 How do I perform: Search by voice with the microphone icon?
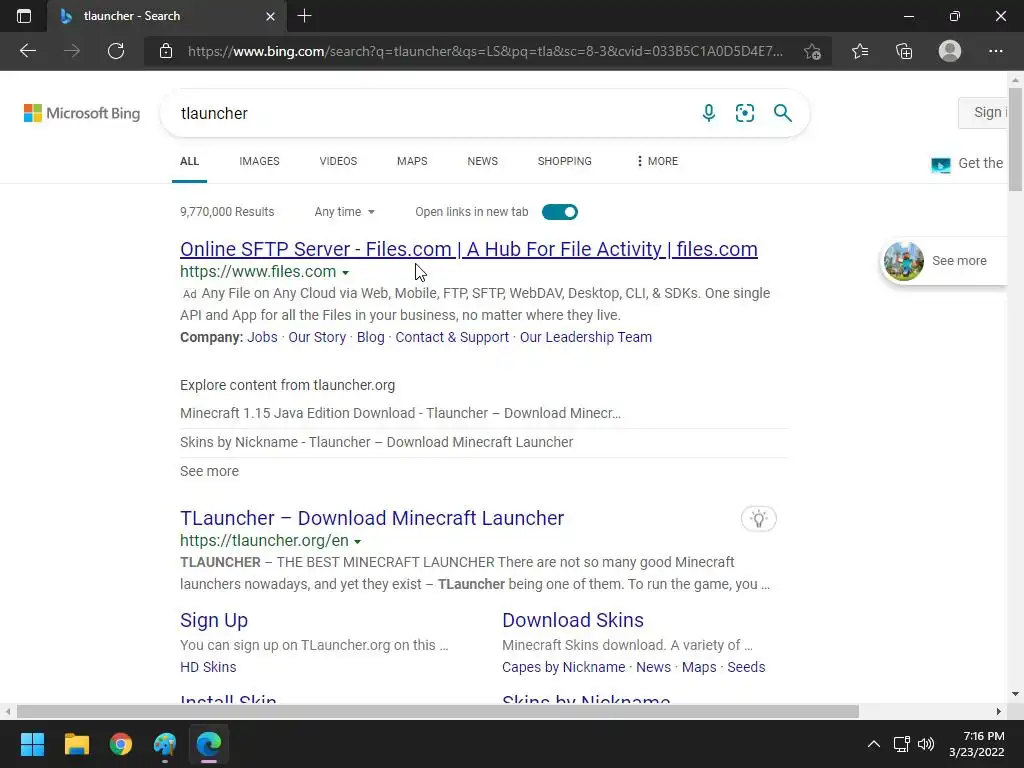click(x=709, y=113)
